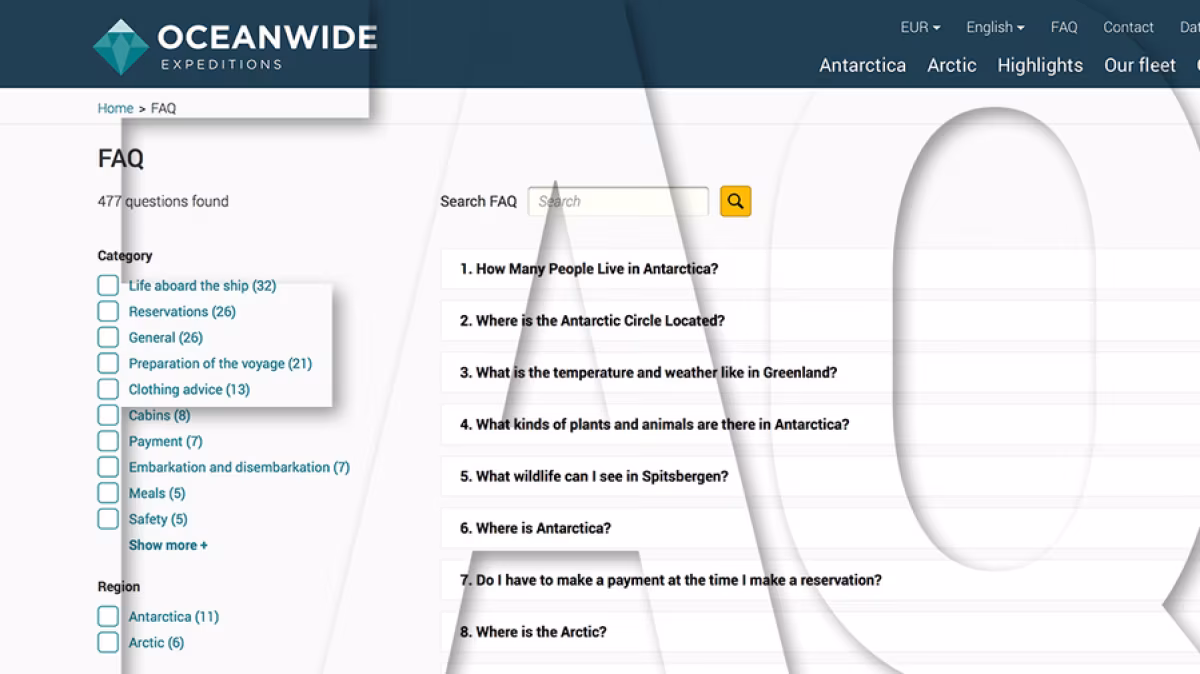
Task: Open the Arctic main menu item
Action: tap(951, 66)
